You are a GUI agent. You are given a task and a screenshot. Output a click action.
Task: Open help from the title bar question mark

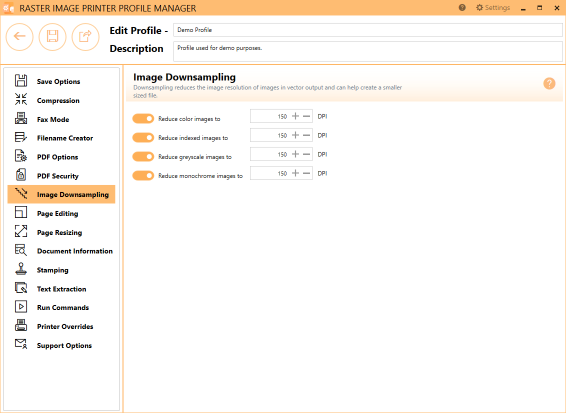point(462,8)
